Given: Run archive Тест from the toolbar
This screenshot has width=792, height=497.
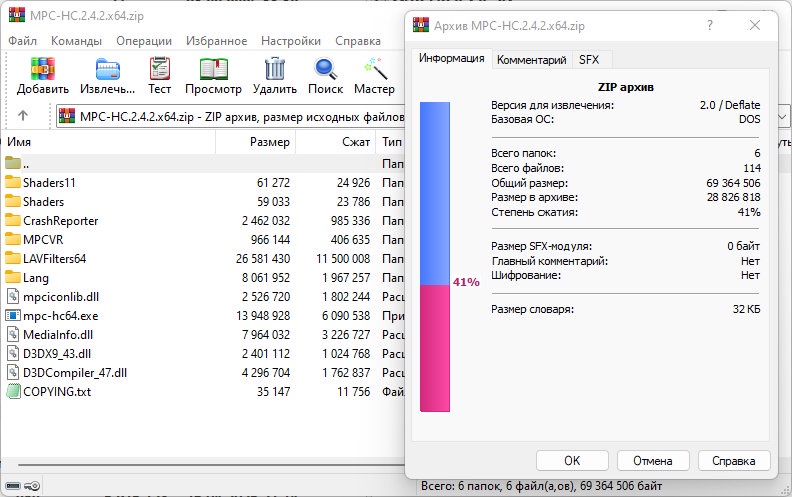Looking at the screenshot, I should coord(160,69).
